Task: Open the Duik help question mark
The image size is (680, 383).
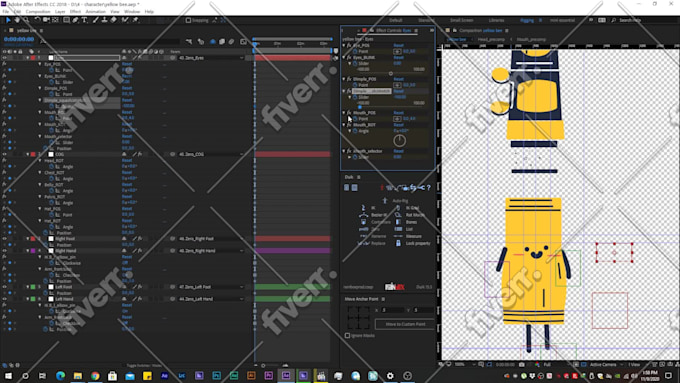Action: (x=428, y=187)
